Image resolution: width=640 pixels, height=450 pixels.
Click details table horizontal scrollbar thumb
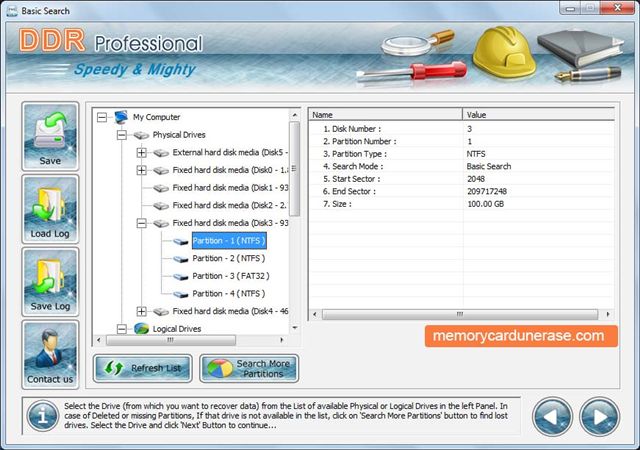pos(460,314)
